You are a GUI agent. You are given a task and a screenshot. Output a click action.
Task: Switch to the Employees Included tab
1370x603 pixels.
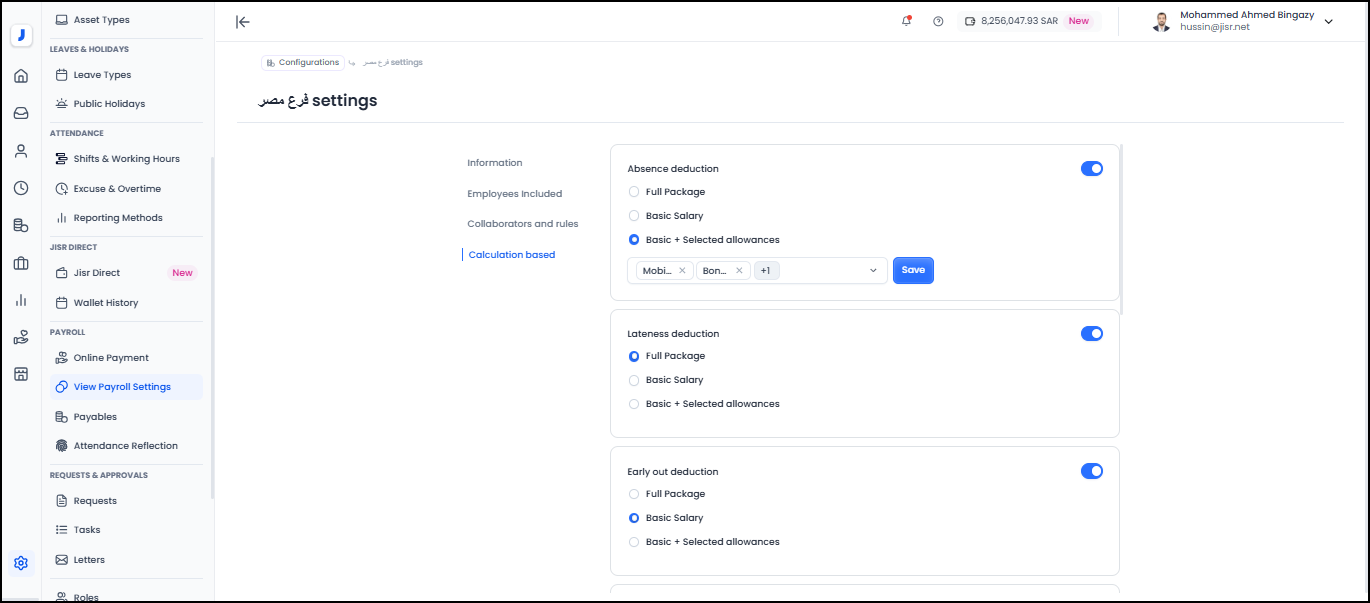[x=514, y=194]
